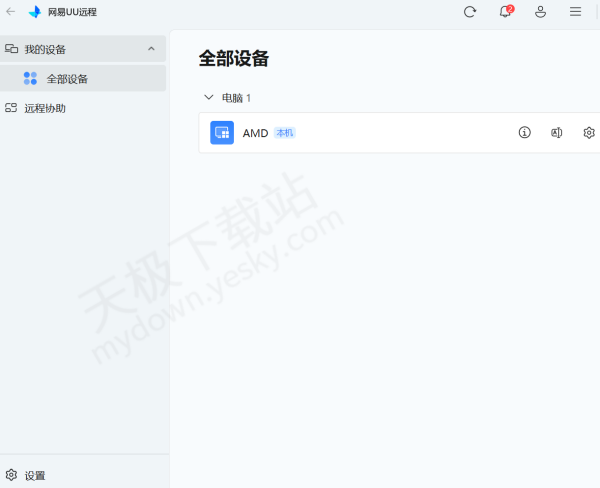Select 全部设备 in the sidebar
The height and width of the screenshot is (488, 600).
point(67,79)
